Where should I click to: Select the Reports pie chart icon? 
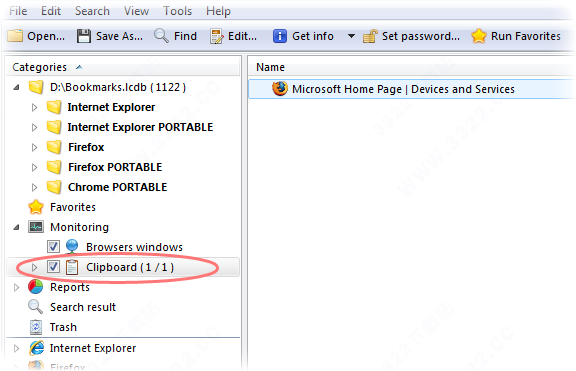(x=36, y=287)
